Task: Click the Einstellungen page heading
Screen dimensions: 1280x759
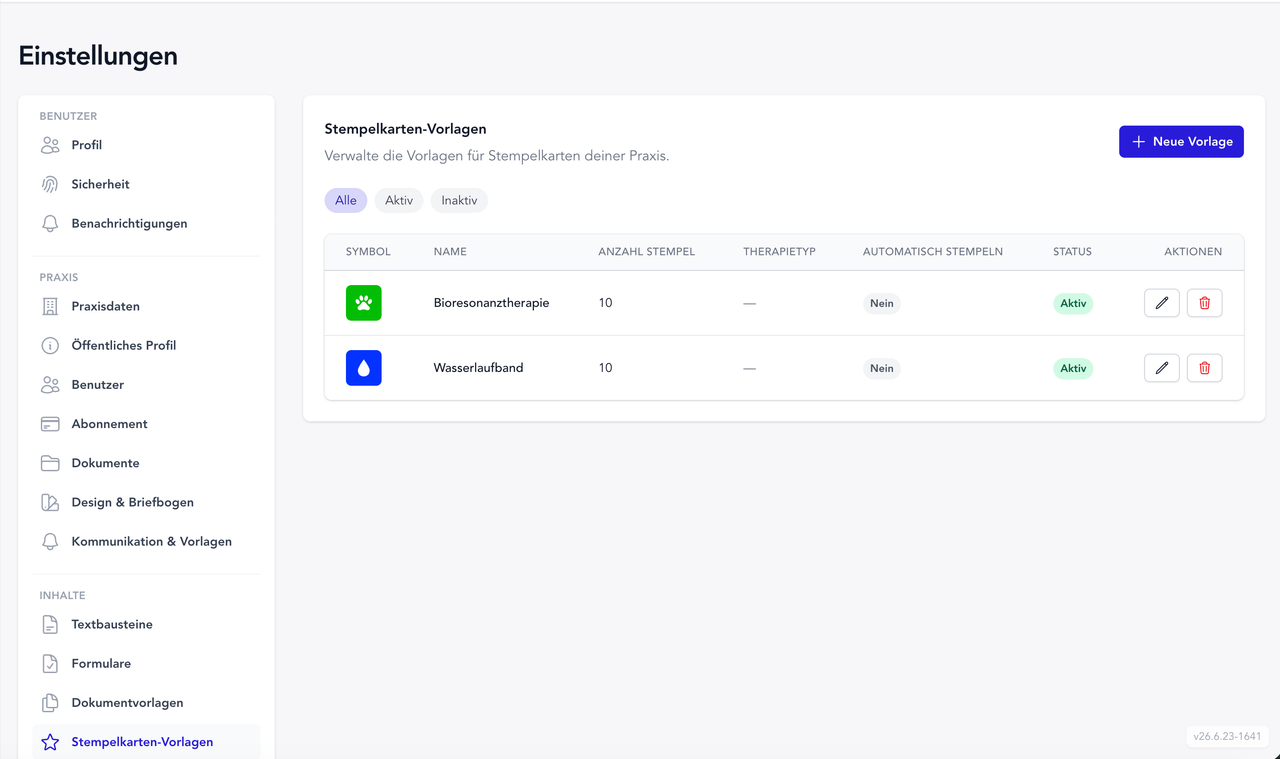Action: [x=98, y=56]
